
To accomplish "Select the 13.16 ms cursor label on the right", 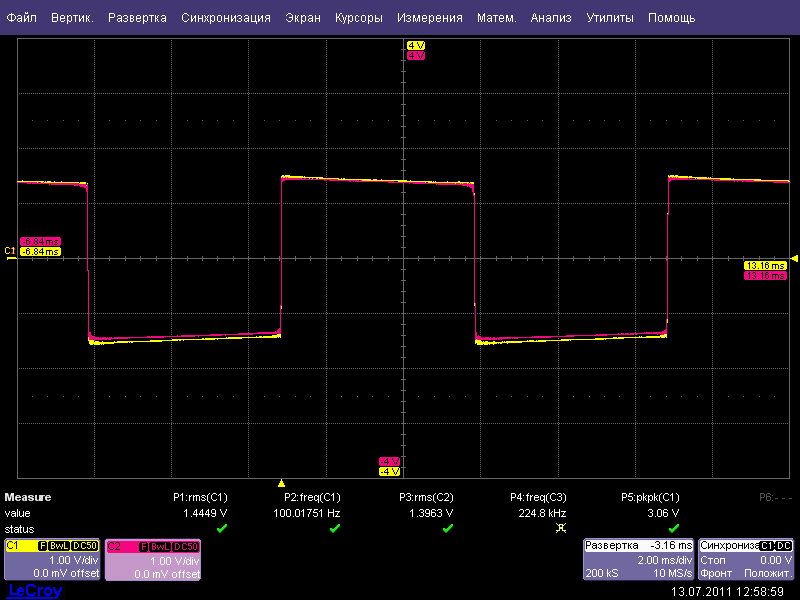I will coord(766,265).
